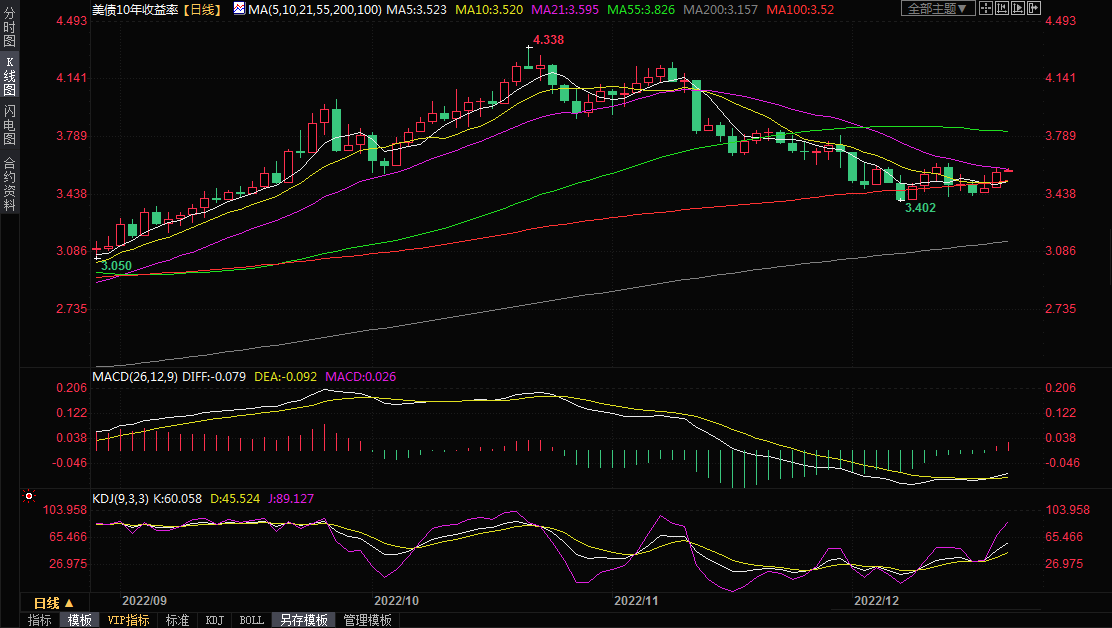Image resolution: width=1112 pixels, height=628 pixels.
Task: Click the 另存模板 button
Action: [303, 620]
